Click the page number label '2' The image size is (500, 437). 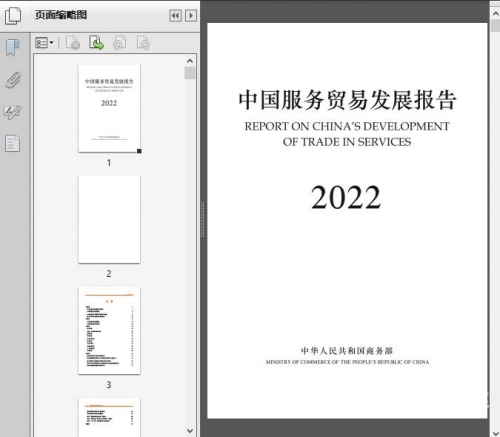(x=109, y=274)
